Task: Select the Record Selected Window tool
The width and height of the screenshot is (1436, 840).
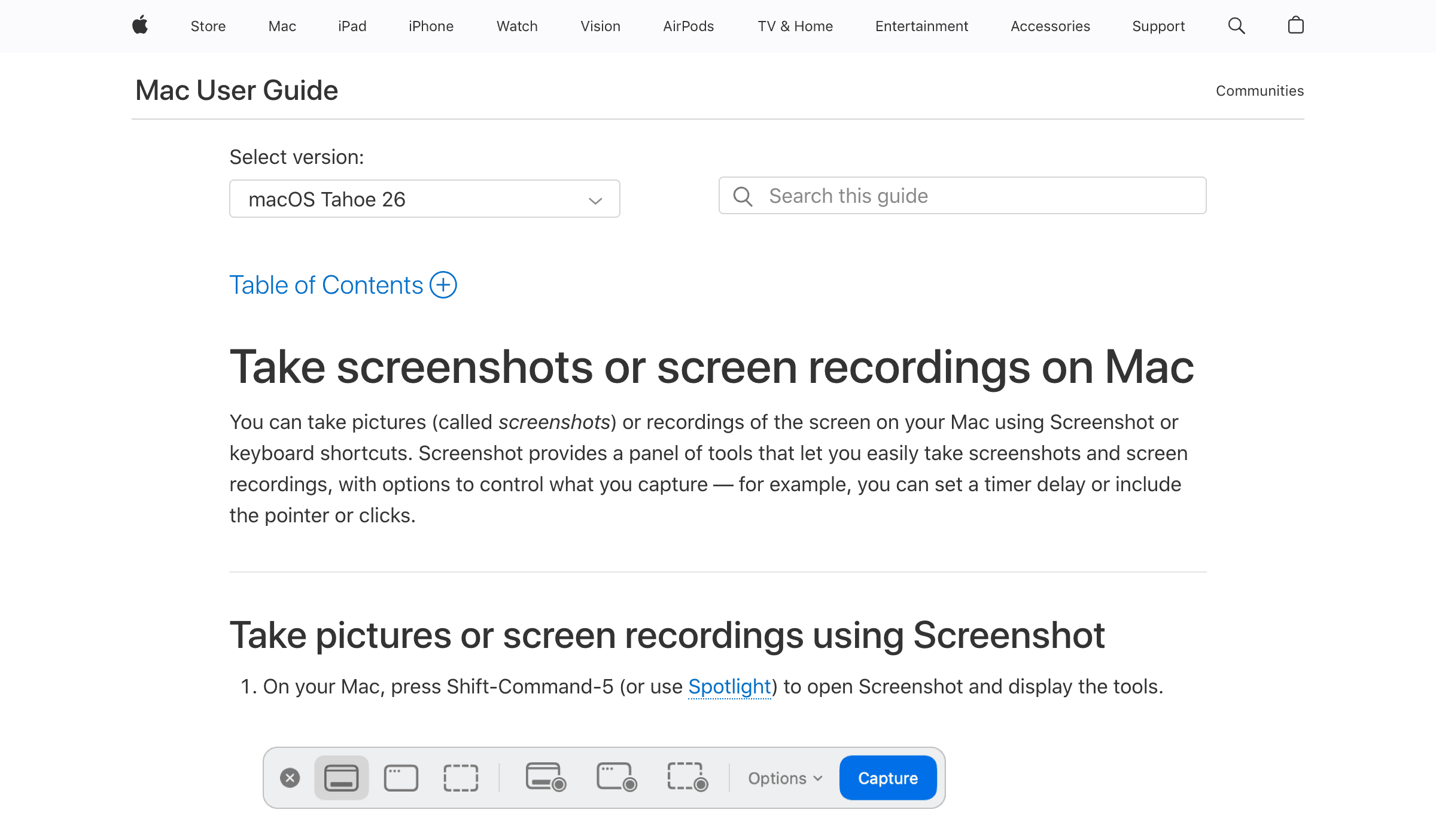Action: click(616, 778)
